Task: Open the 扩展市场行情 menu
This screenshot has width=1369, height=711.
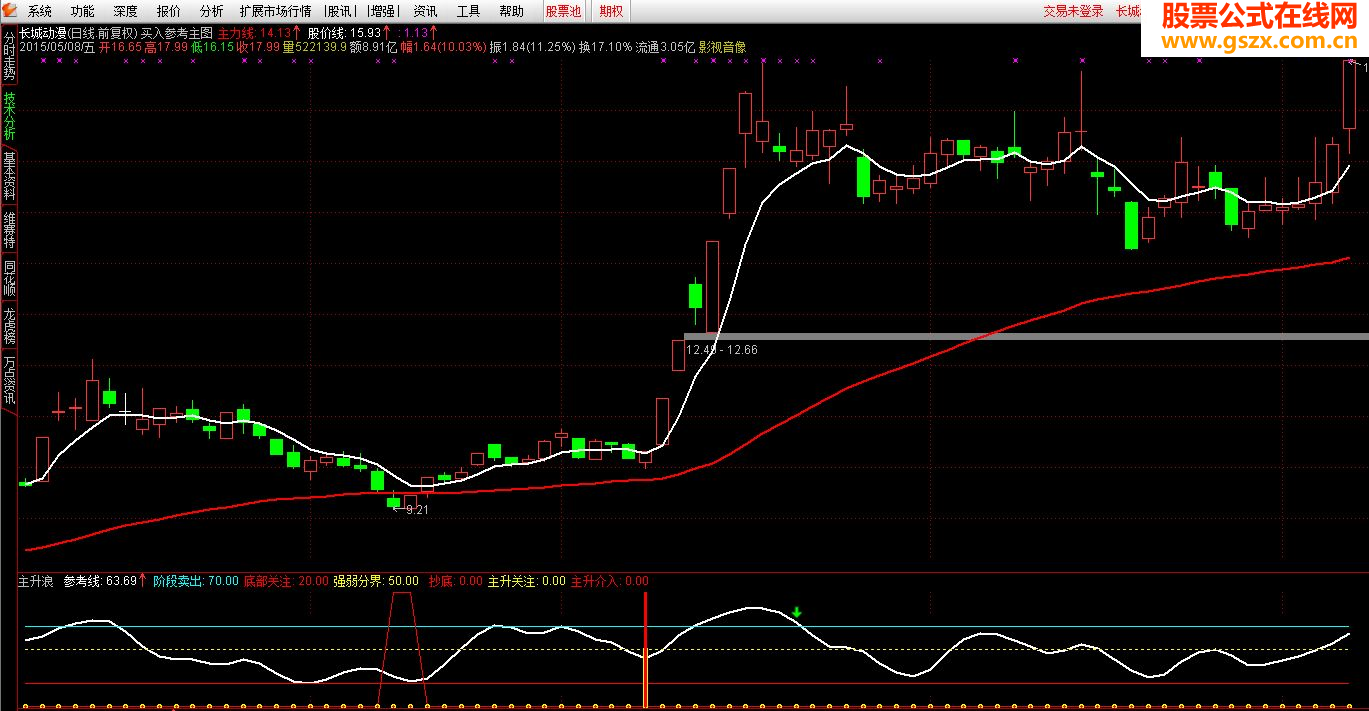Action: pyautogui.click(x=275, y=12)
